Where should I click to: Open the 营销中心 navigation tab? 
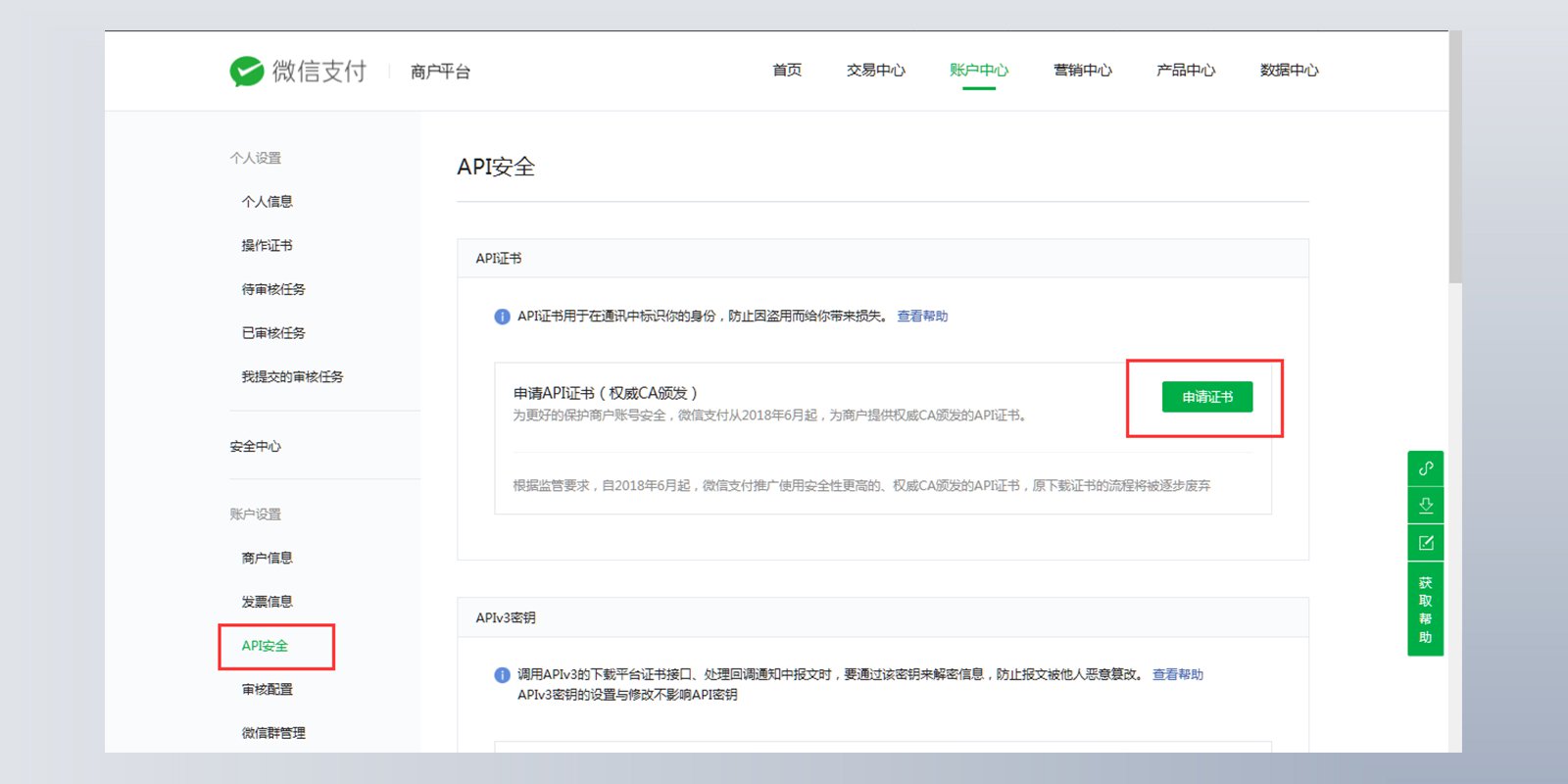click(x=1082, y=71)
